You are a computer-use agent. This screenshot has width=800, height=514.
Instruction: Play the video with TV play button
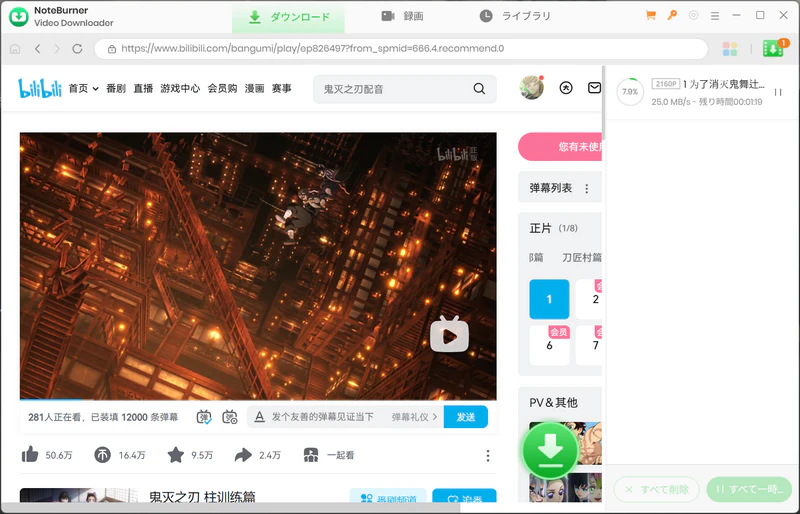[449, 335]
